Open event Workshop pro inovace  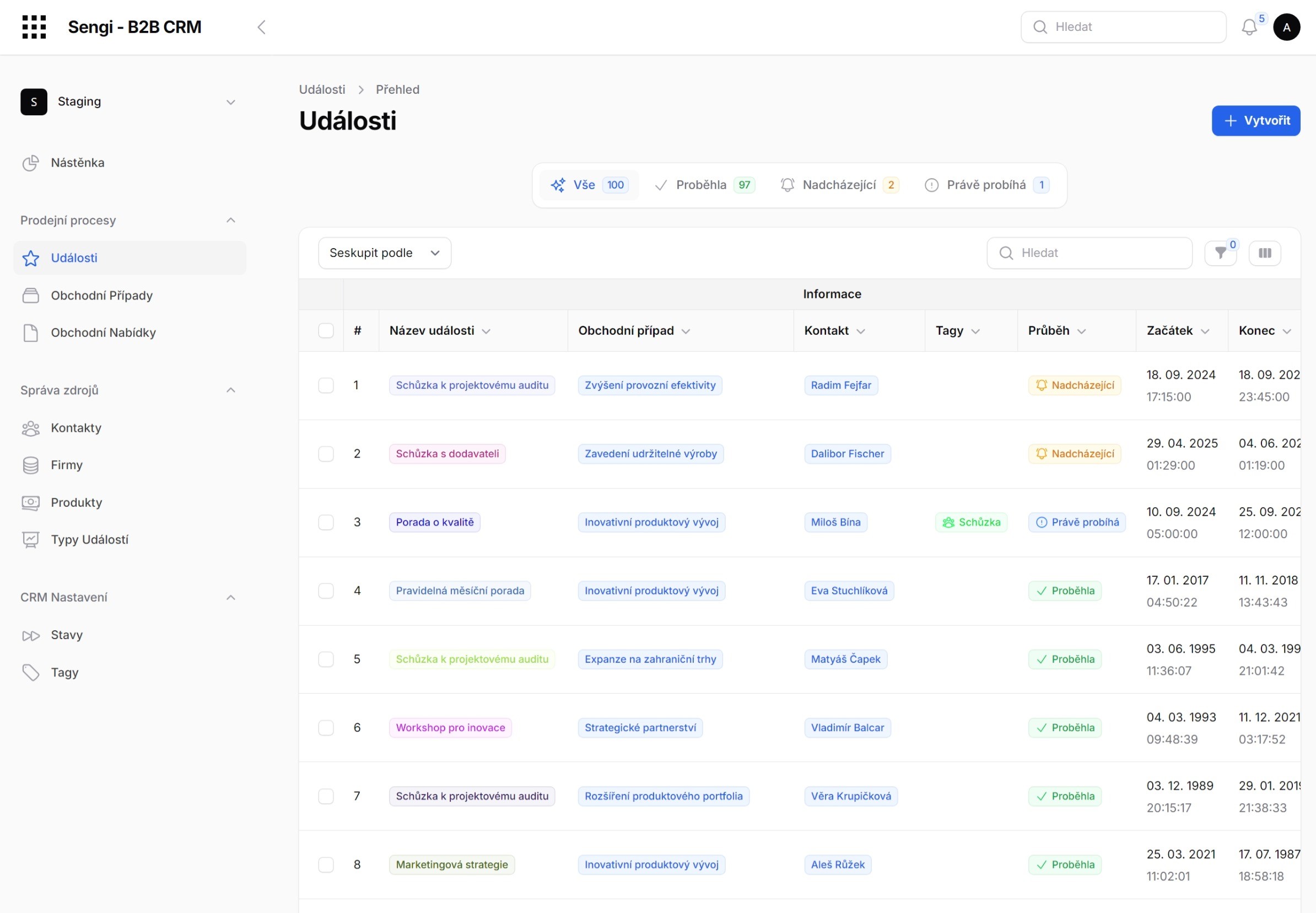[x=450, y=728]
